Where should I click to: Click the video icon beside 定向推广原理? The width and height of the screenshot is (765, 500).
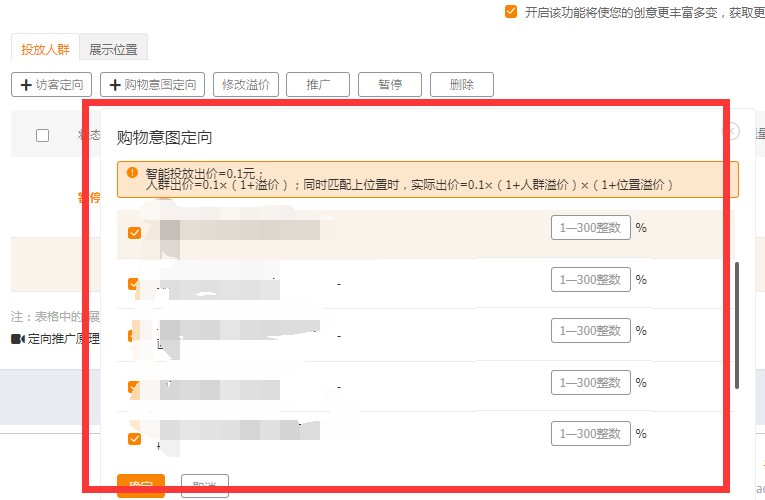tap(17, 339)
